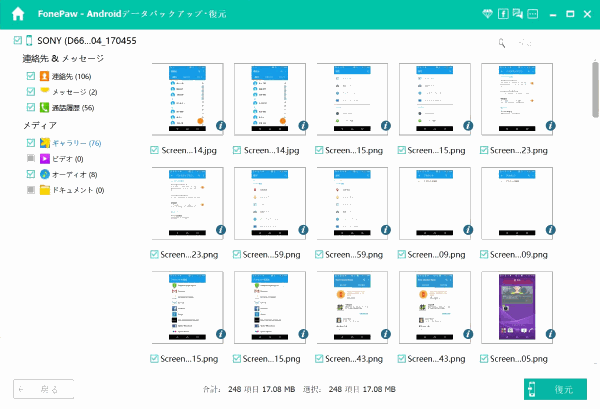Uncheck ギャラリー (76) checkbox

(31, 143)
